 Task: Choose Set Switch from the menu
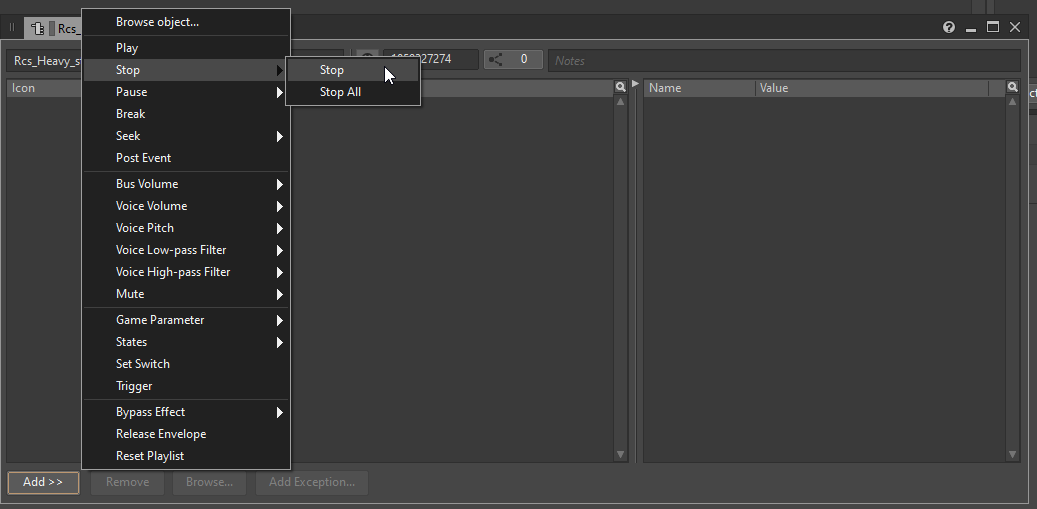(x=143, y=364)
